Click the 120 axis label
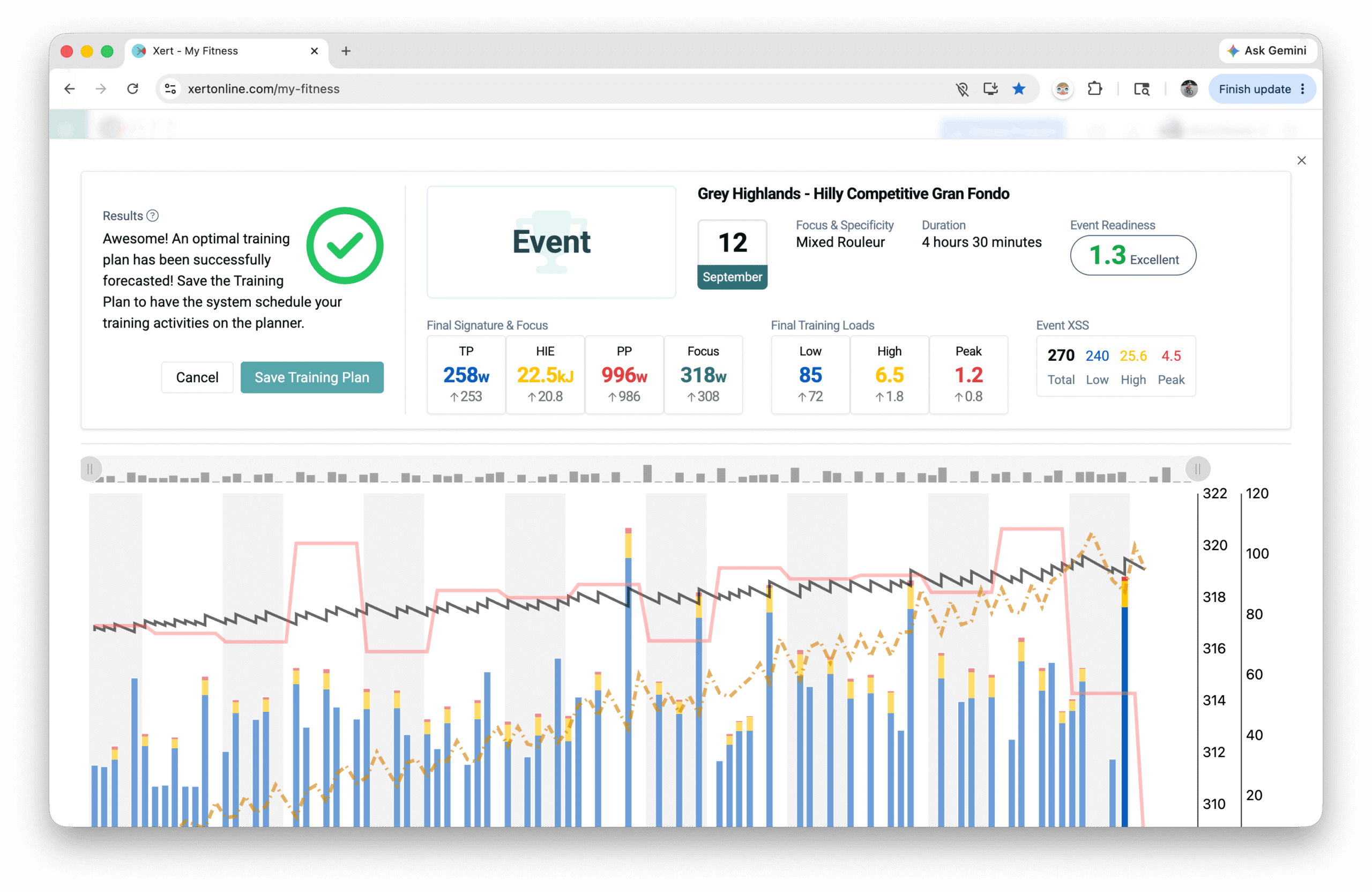 (x=1257, y=494)
